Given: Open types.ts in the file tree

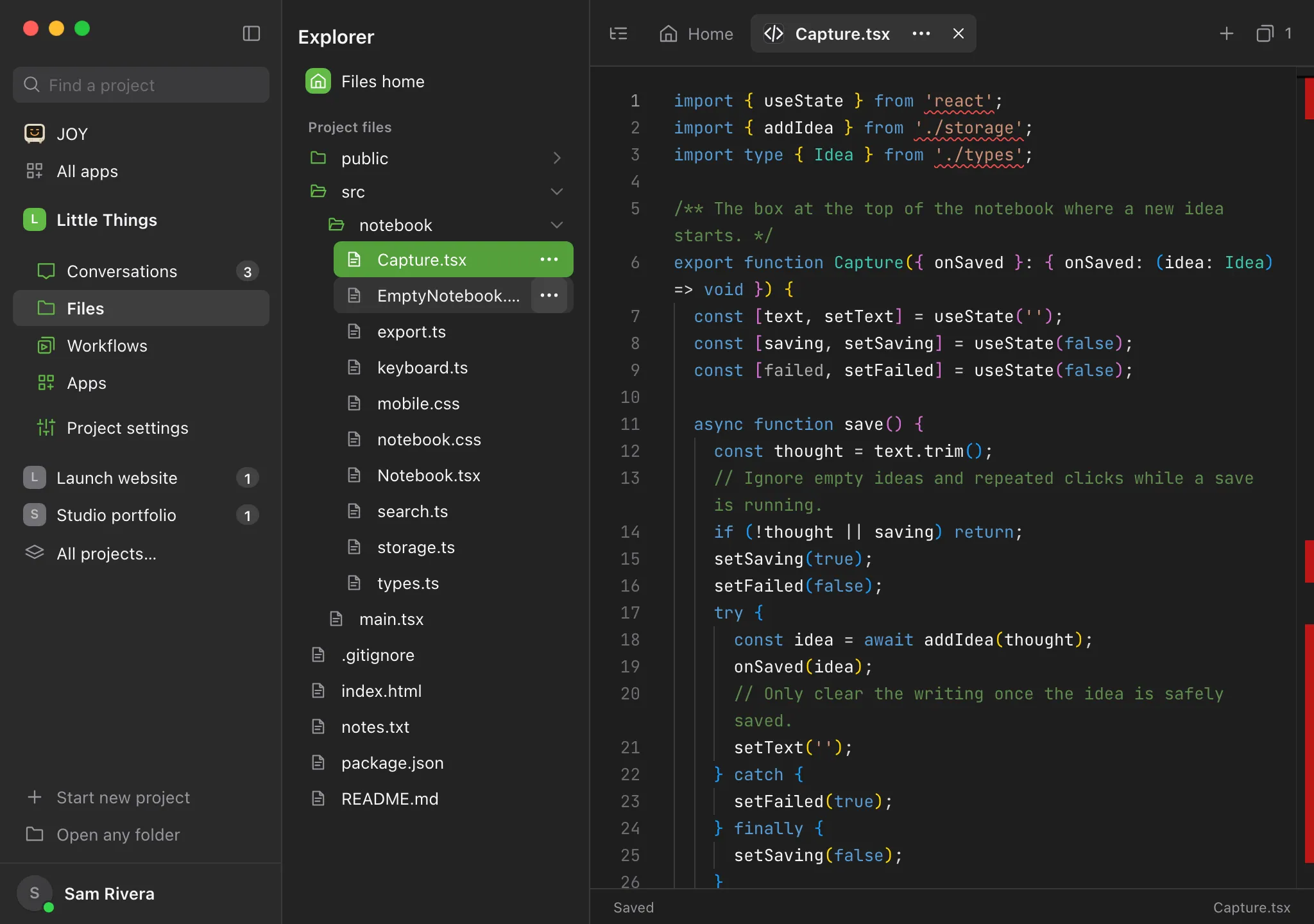Looking at the screenshot, I should (454, 583).
